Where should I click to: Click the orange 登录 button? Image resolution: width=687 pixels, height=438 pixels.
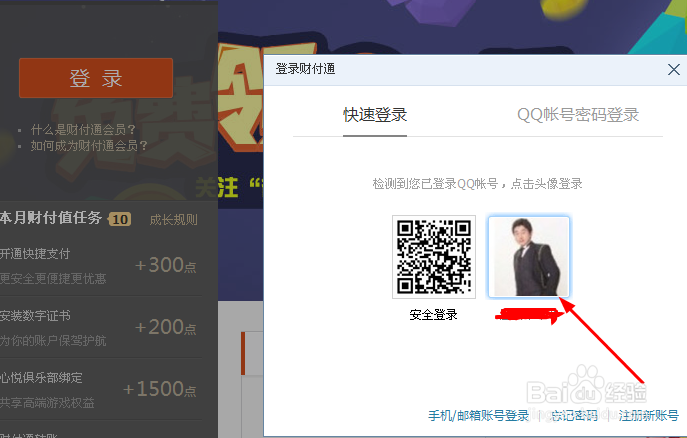coord(96,78)
